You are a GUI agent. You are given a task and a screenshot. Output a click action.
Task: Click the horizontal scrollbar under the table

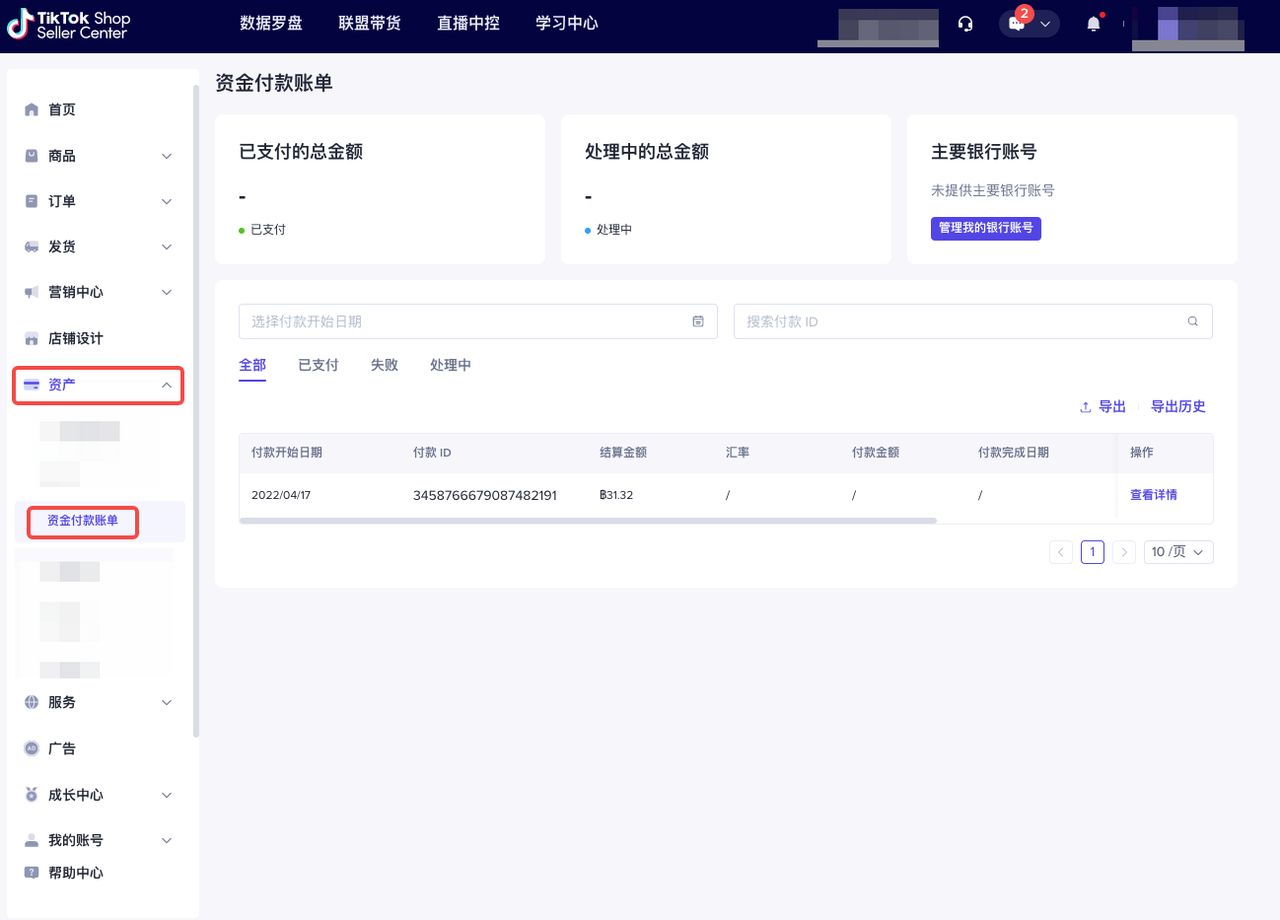click(588, 521)
